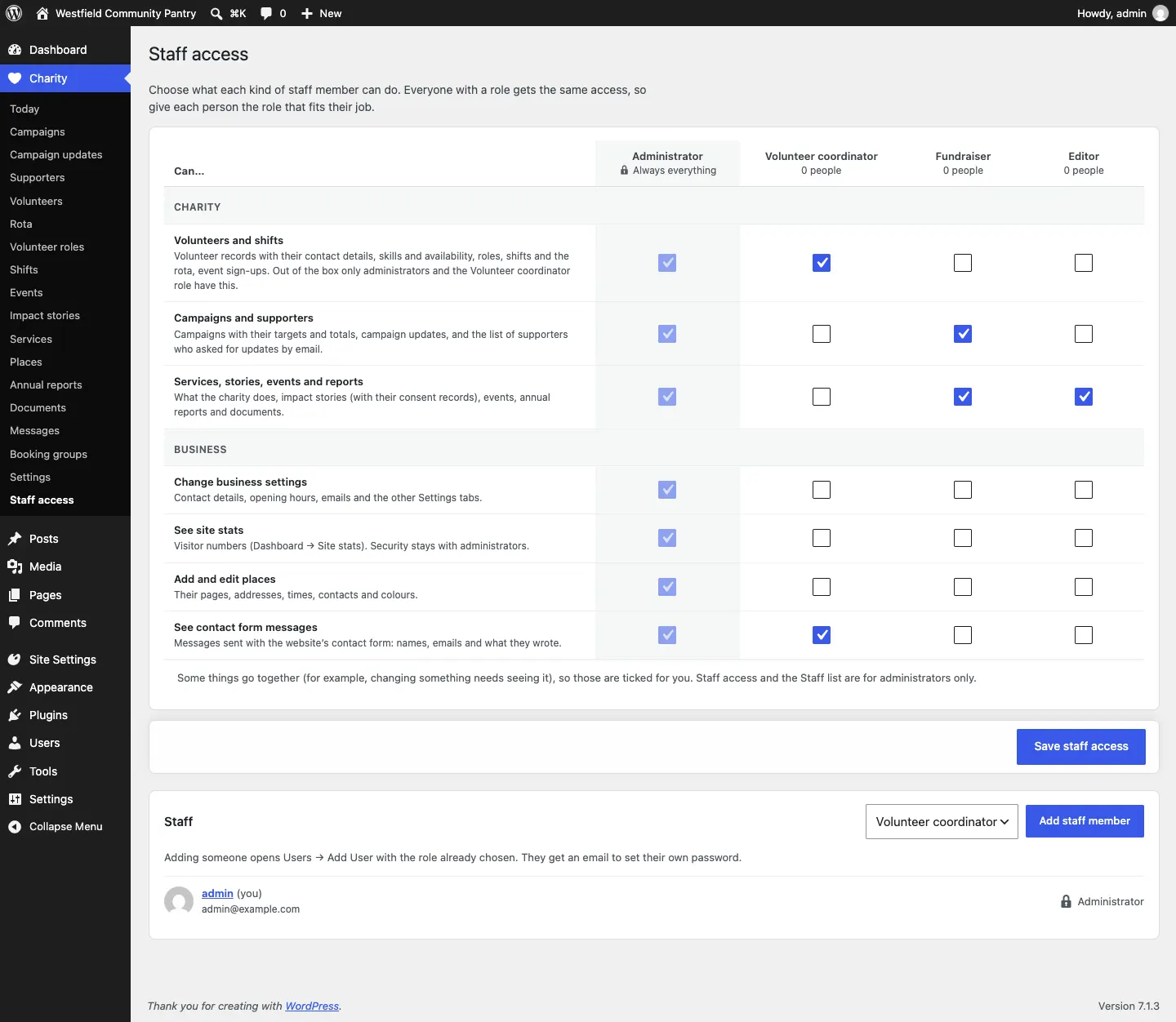Click the Charity heart icon
Image resolution: width=1176 pixels, height=1022 pixels.
point(15,78)
